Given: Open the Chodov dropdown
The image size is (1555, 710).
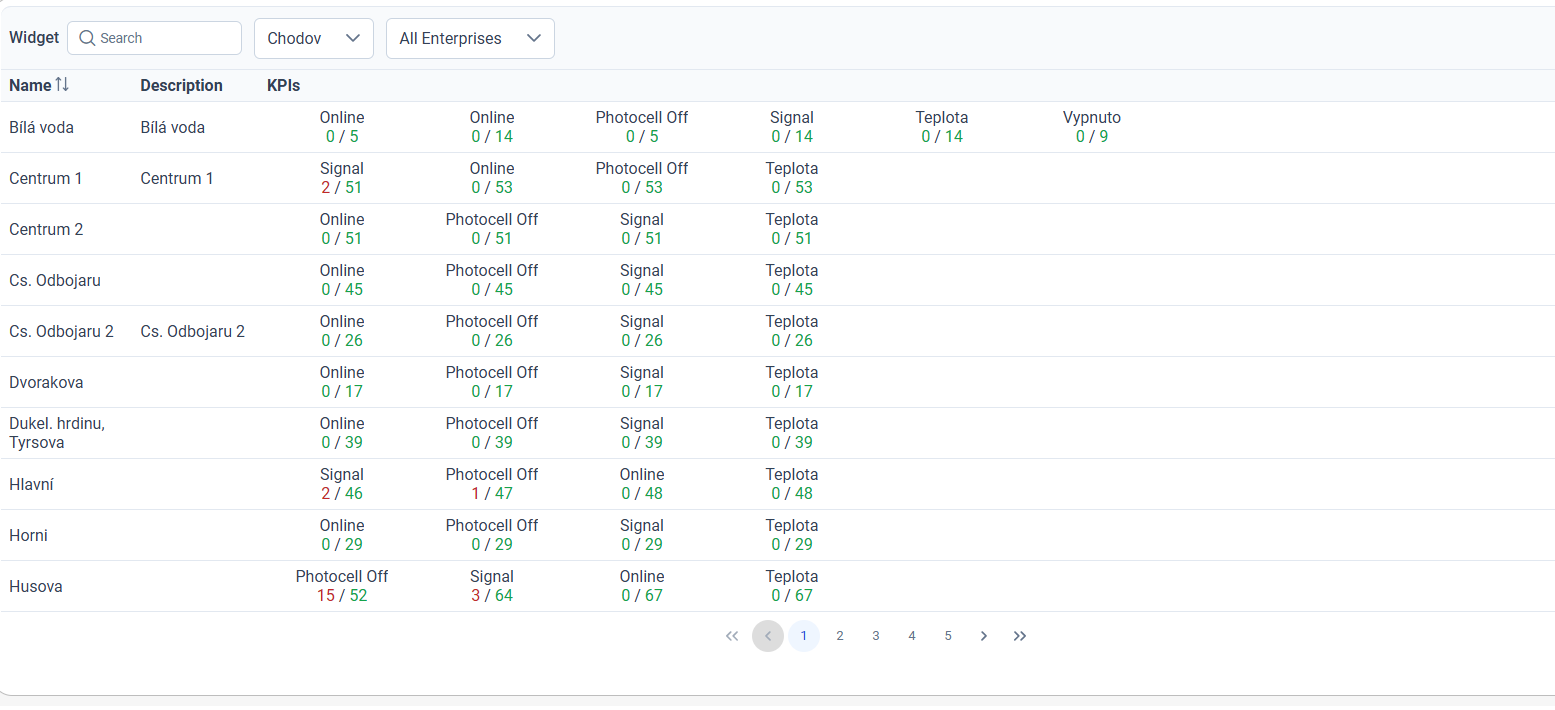Looking at the screenshot, I should pos(314,38).
